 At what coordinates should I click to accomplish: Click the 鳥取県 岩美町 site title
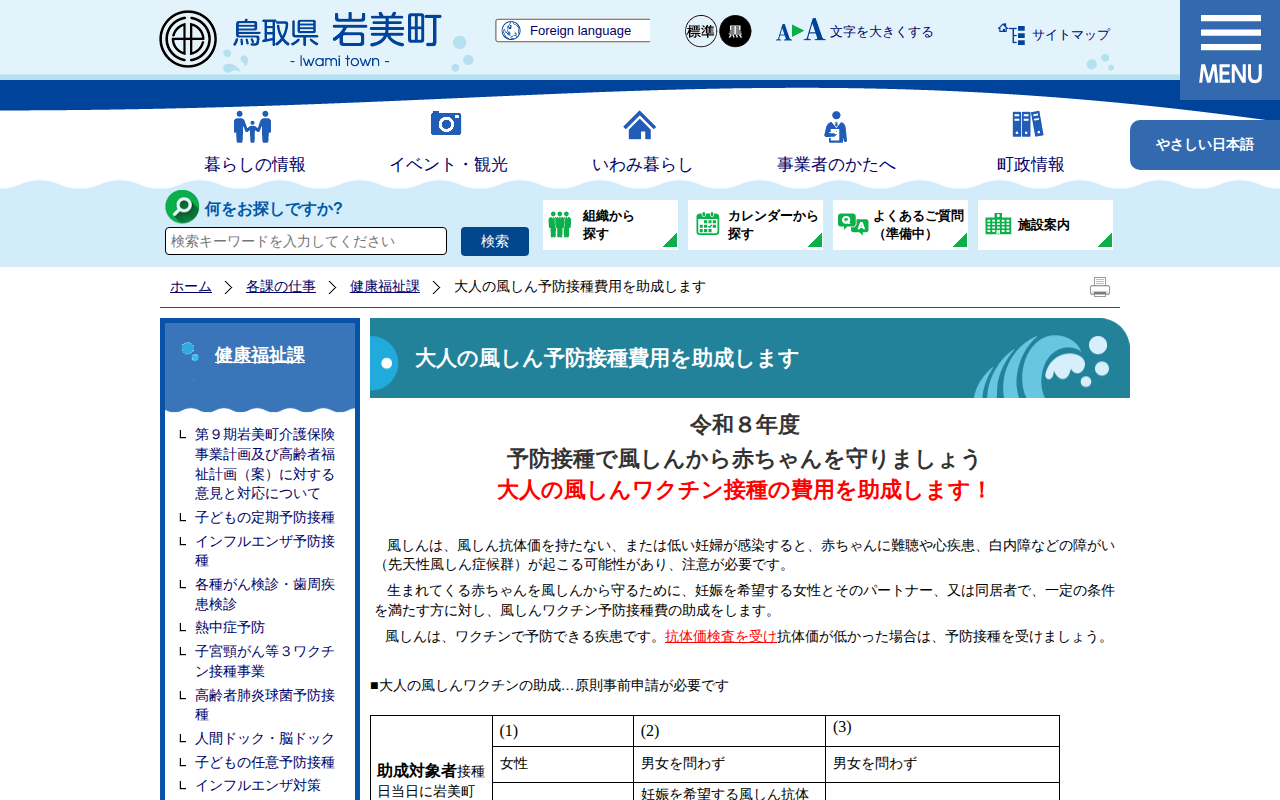coord(336,32)
